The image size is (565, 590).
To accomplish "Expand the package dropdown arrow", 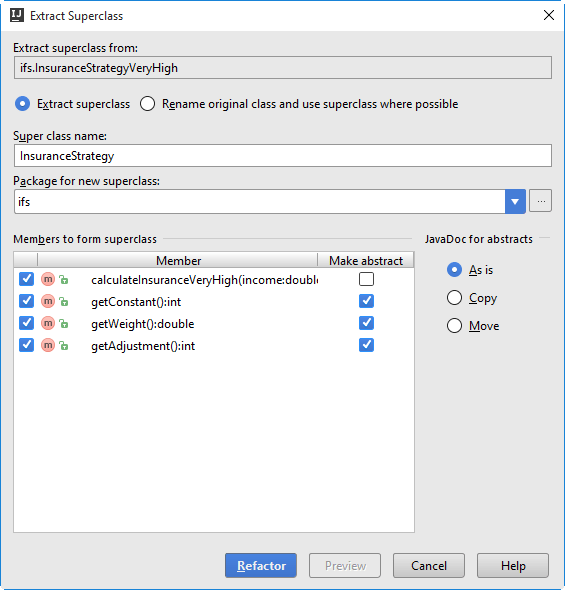I will pos(515,202).
